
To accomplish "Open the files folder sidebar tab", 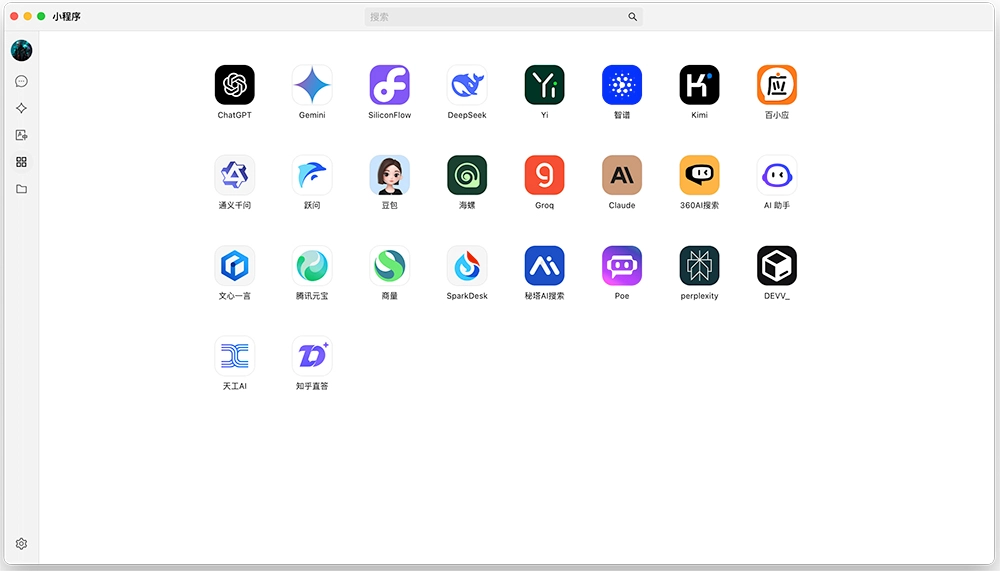I will [x=22, y=189].
